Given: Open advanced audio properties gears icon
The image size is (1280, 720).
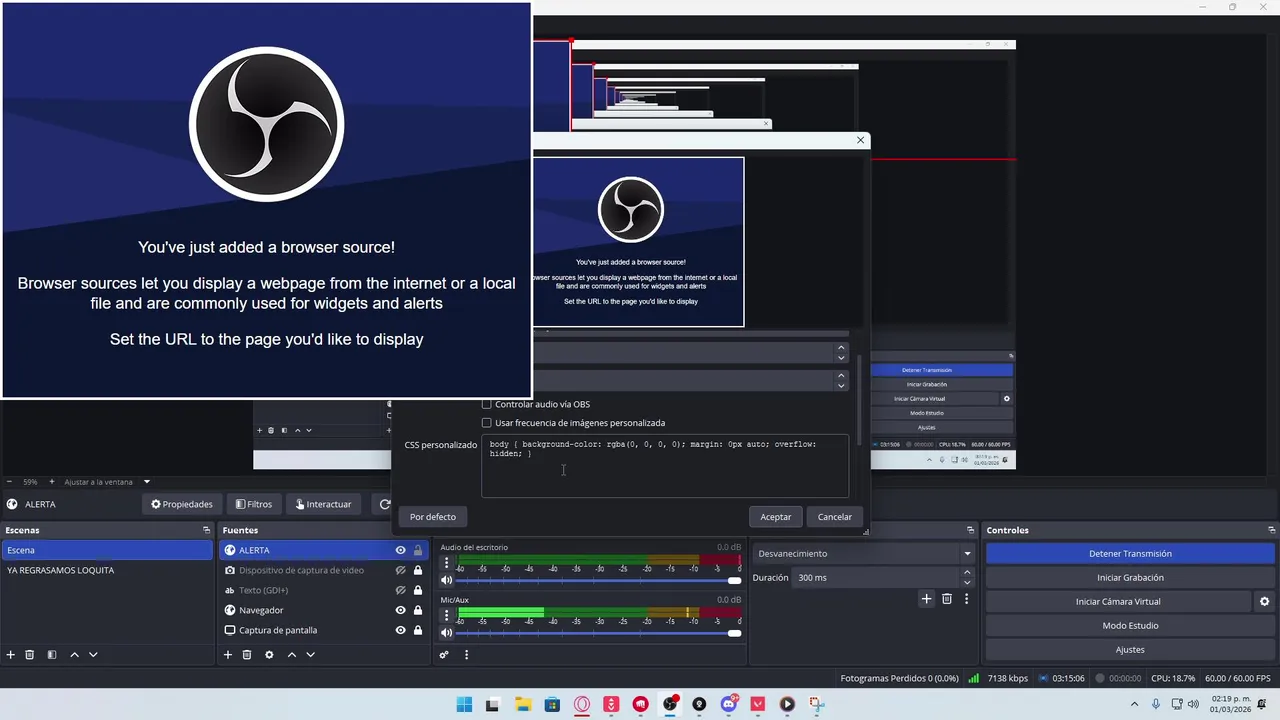Looking at the screenshot, I should coord(444,655).
